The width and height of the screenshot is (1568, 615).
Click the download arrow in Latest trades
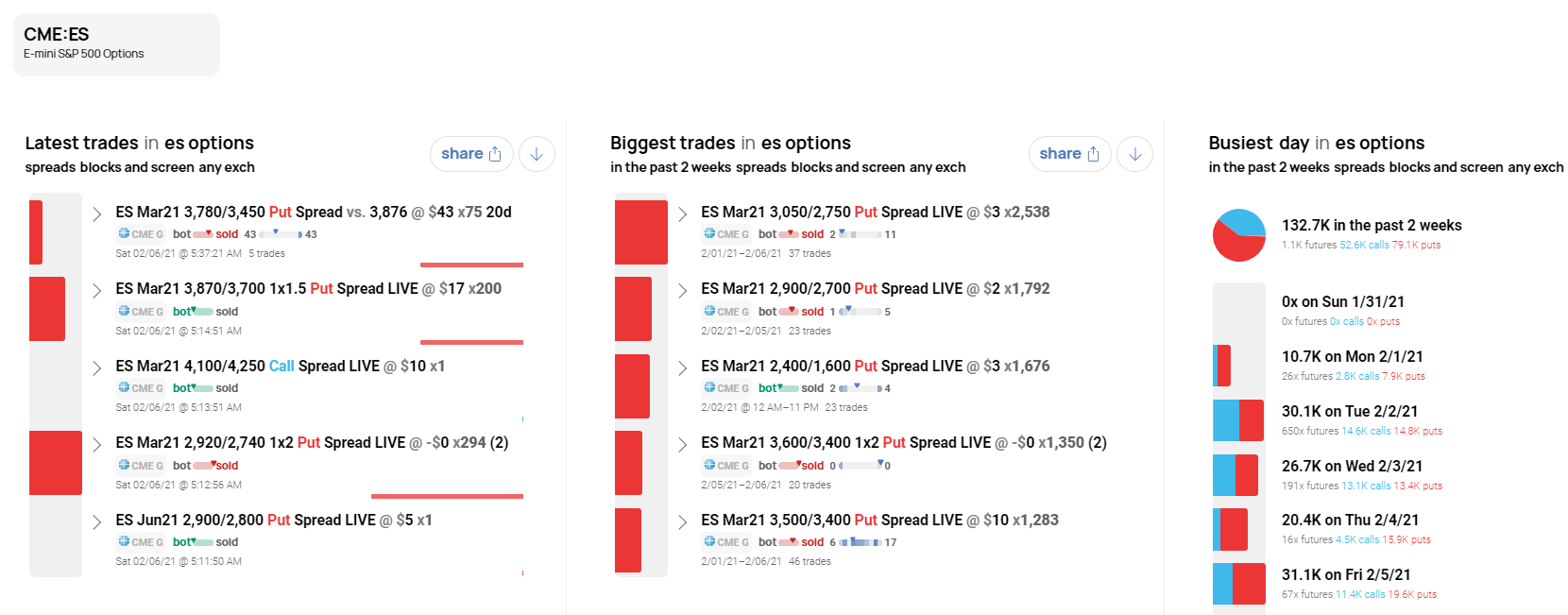pos(537,154)
